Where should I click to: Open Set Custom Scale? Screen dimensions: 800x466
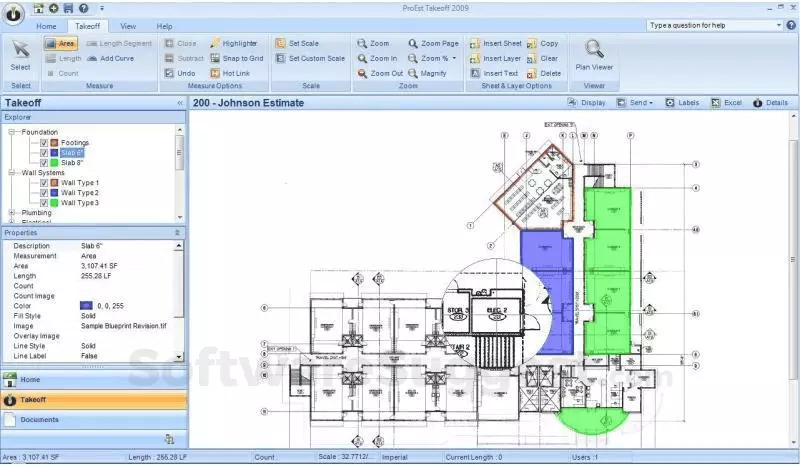point(310,58)
